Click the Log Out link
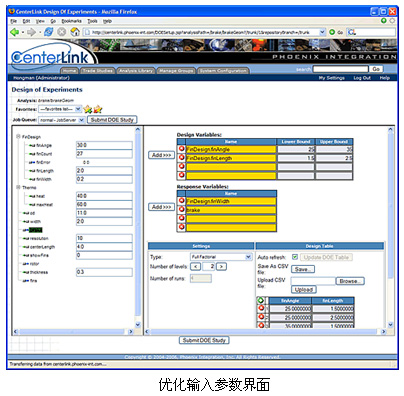Image resolution: width=404 pixels, height=396 pixels. pos(362,78)
